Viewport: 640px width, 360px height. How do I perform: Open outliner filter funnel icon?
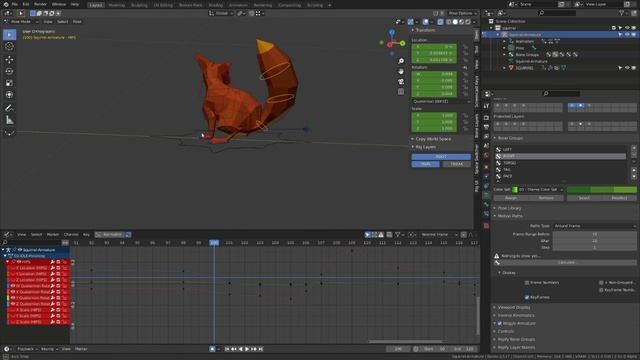click(x=622, y=13)
